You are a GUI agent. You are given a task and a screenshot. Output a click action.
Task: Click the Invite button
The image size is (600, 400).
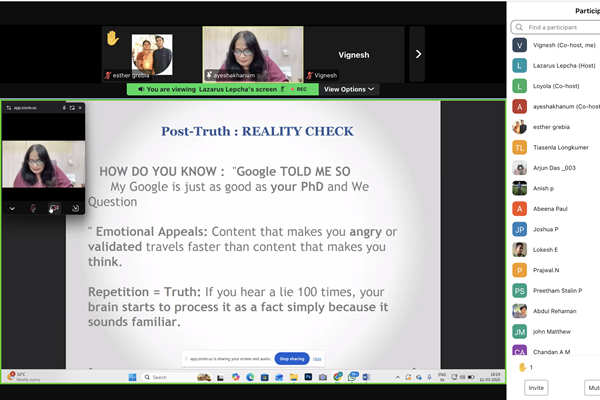click(536, 388)
